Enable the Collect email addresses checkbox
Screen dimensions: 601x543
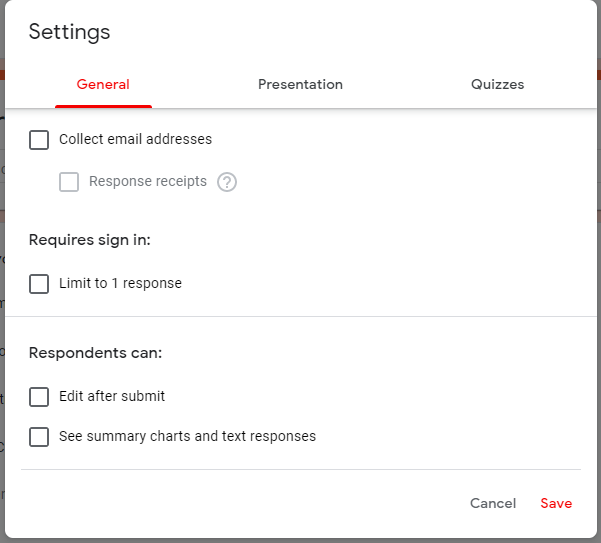(39, 140)
